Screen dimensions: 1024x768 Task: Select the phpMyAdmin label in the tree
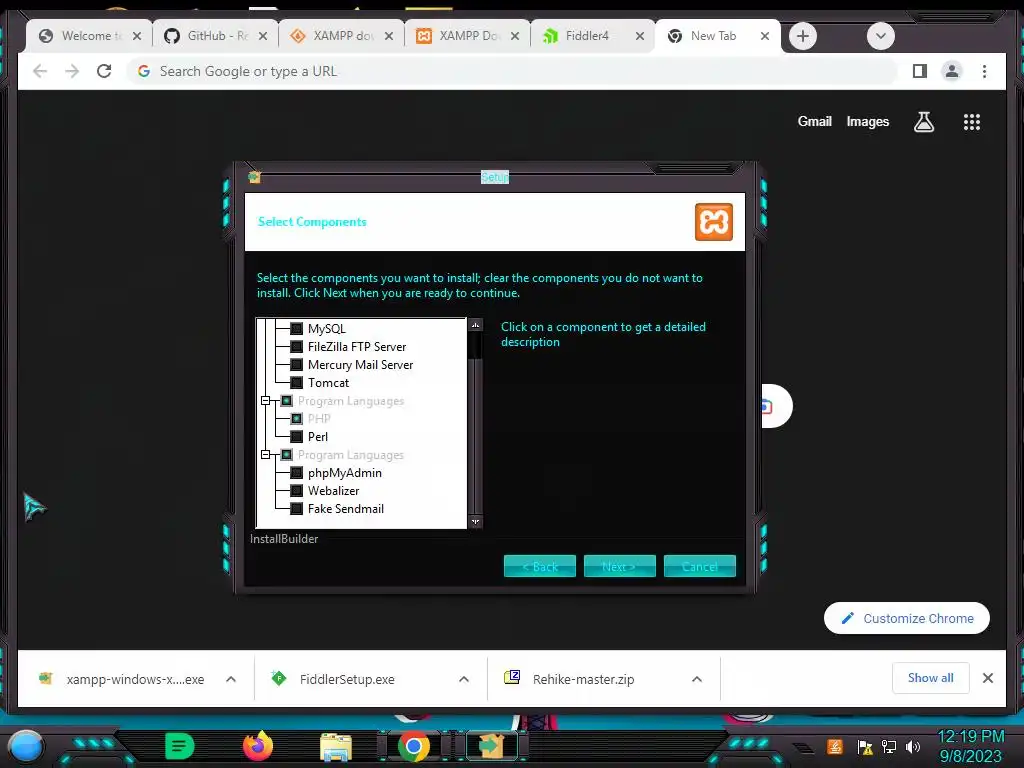point(345,473)
